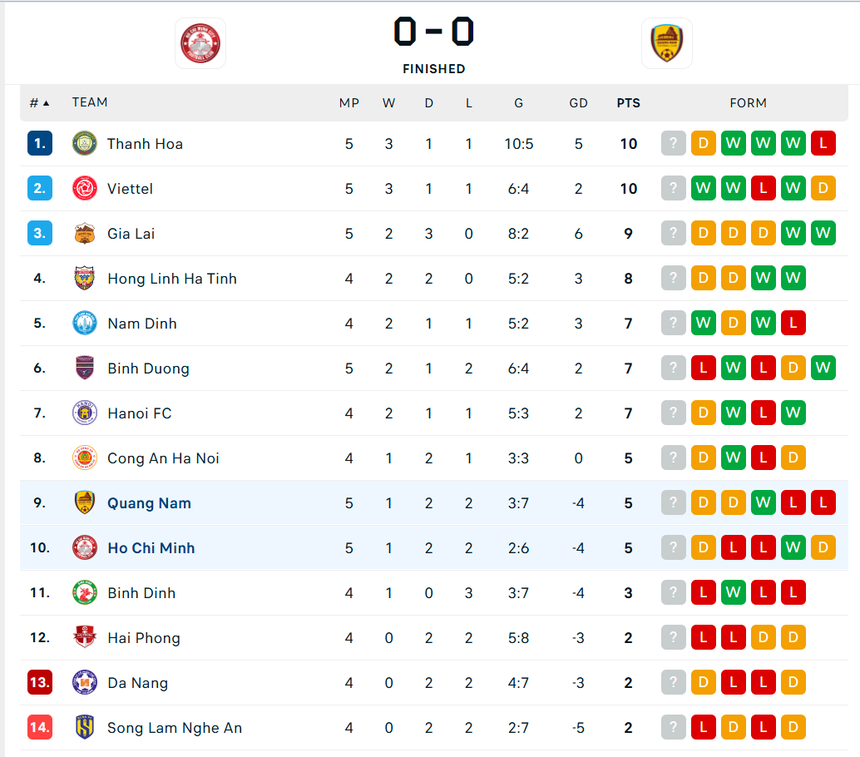Screen dimensions: 860x757
Task: Click the blue 1 rank badge
Action: 39,143
